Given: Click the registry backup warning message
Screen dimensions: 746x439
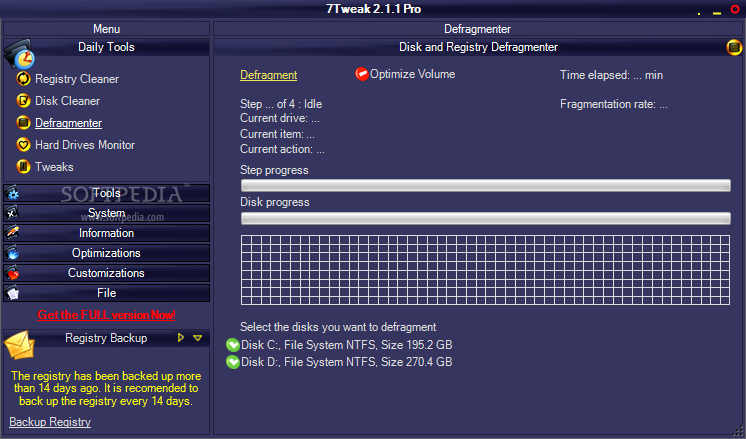Looking at the screenshot, I should tap(106, 389).
